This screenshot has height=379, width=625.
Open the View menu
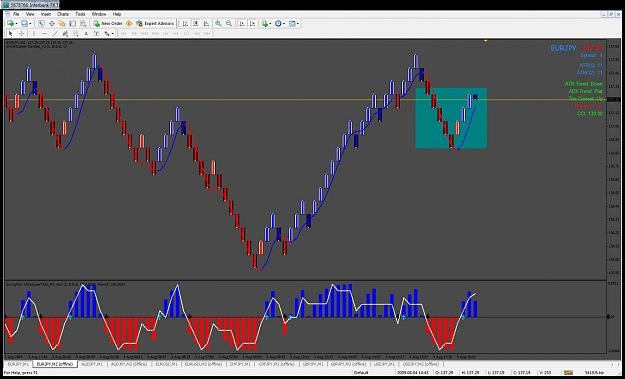30,14
